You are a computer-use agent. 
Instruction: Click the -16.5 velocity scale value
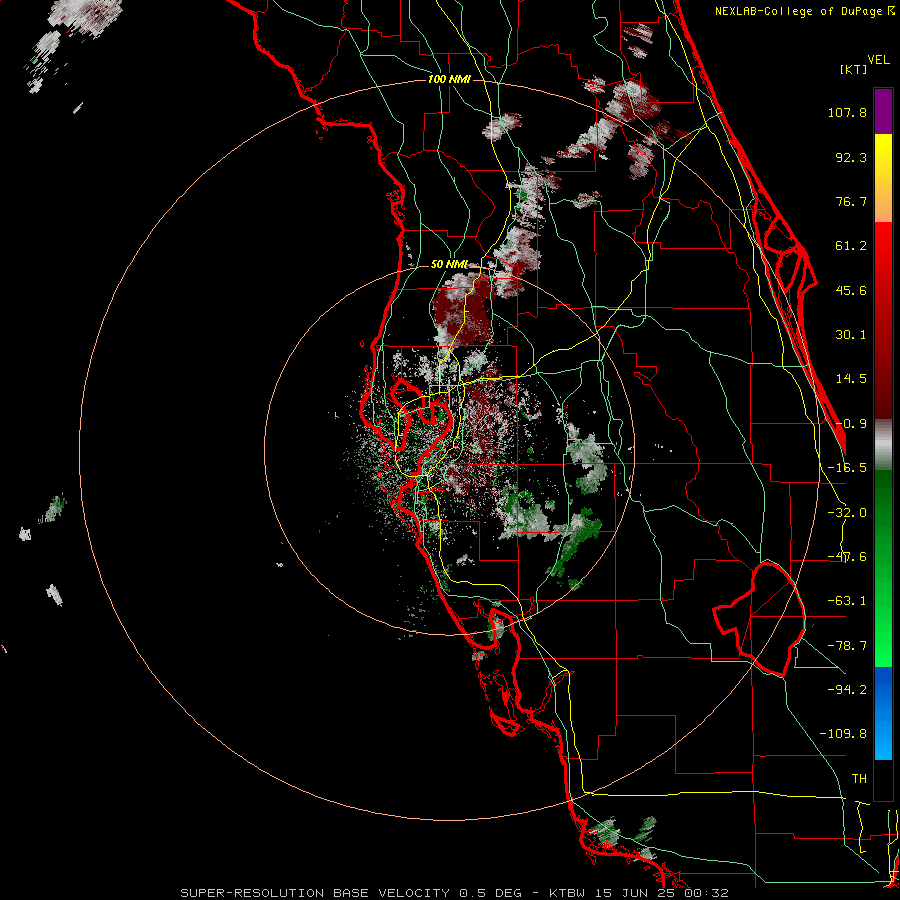(x=847, y=468)
